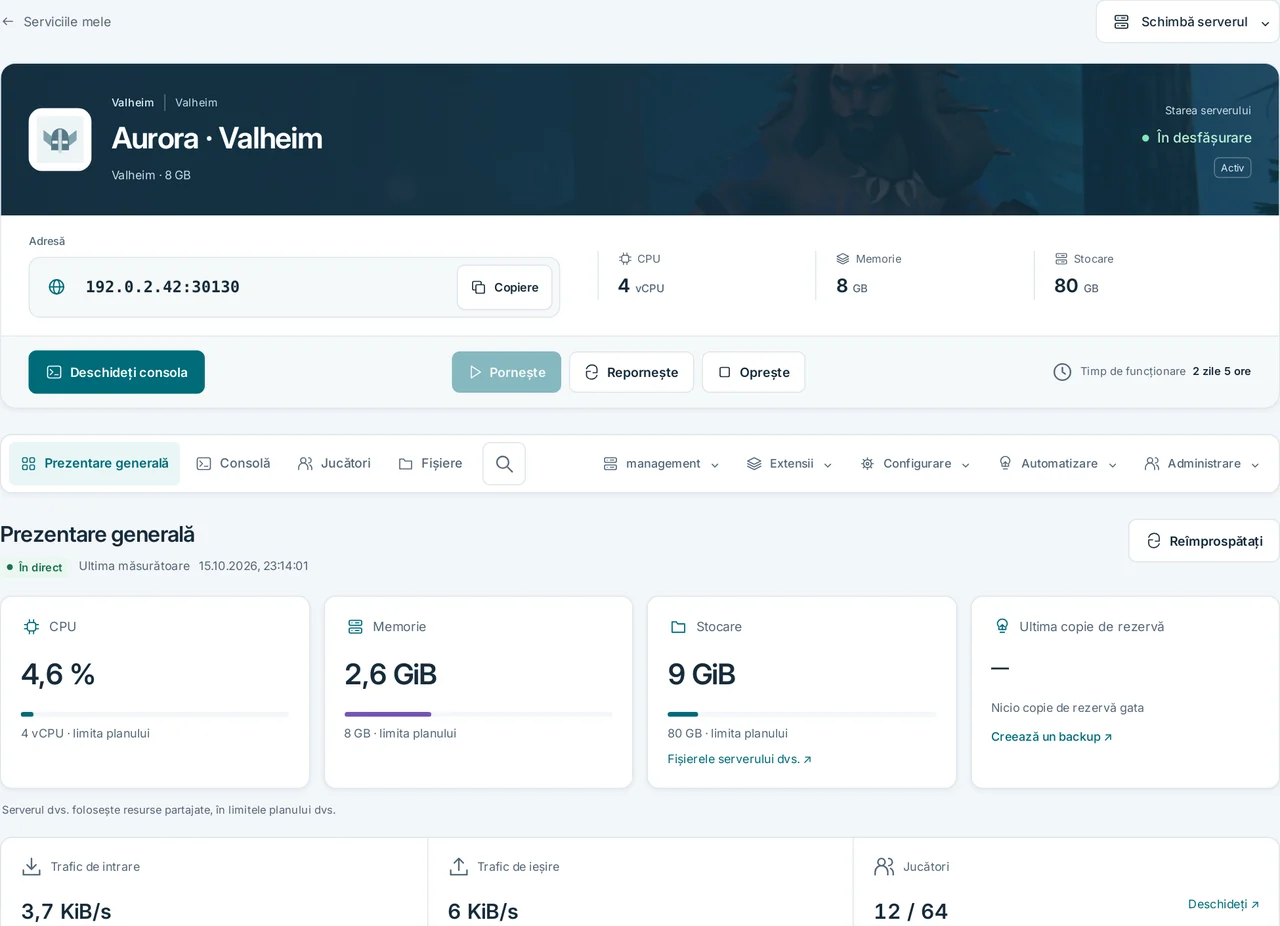Switch to the Consolă tab
This screenshot has height=926, width=1280.
point(234,464)
